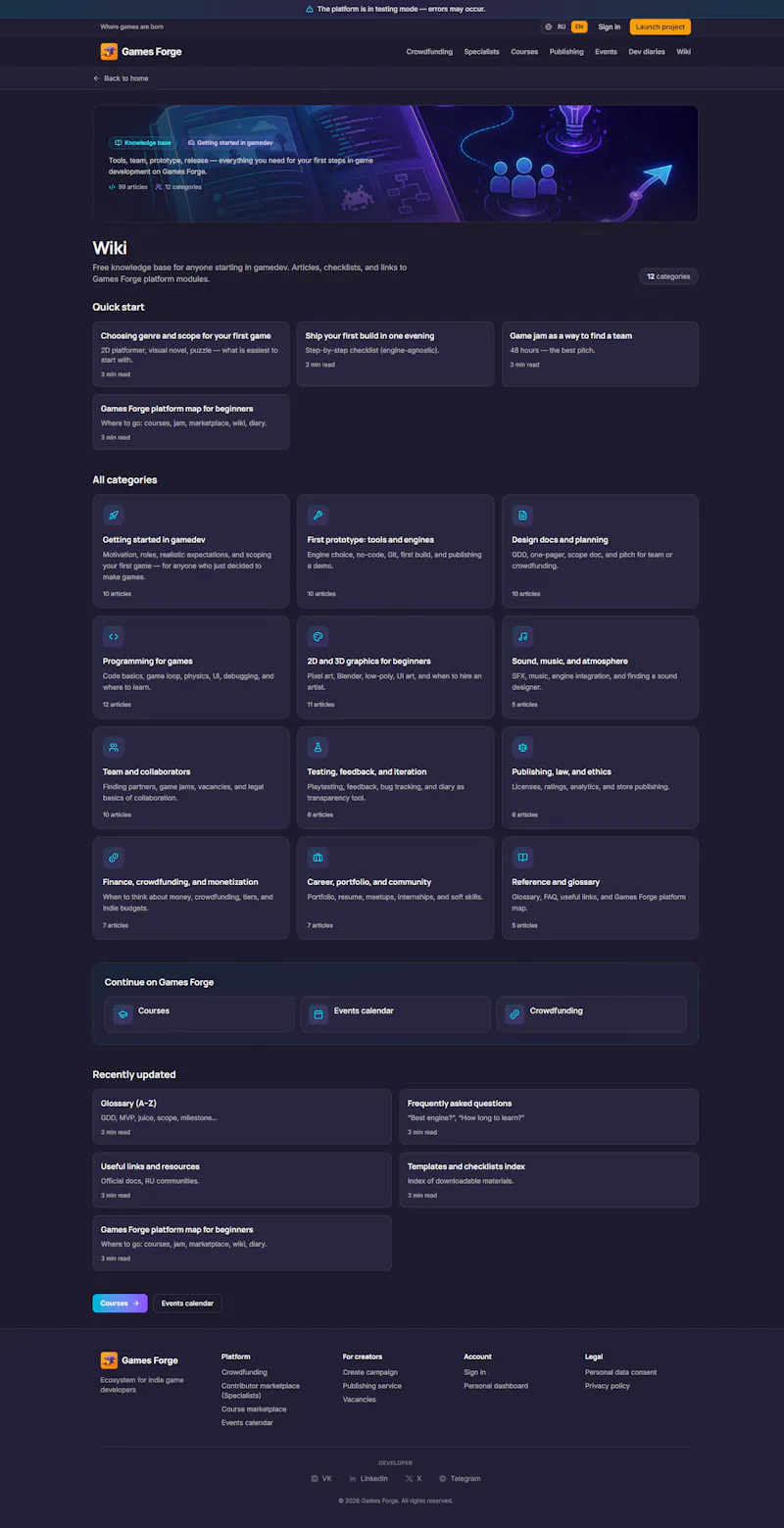Click the link icon beside Crowdfunding tile
Screen dimensions: 784x1528
click(x=514, y=1014)
